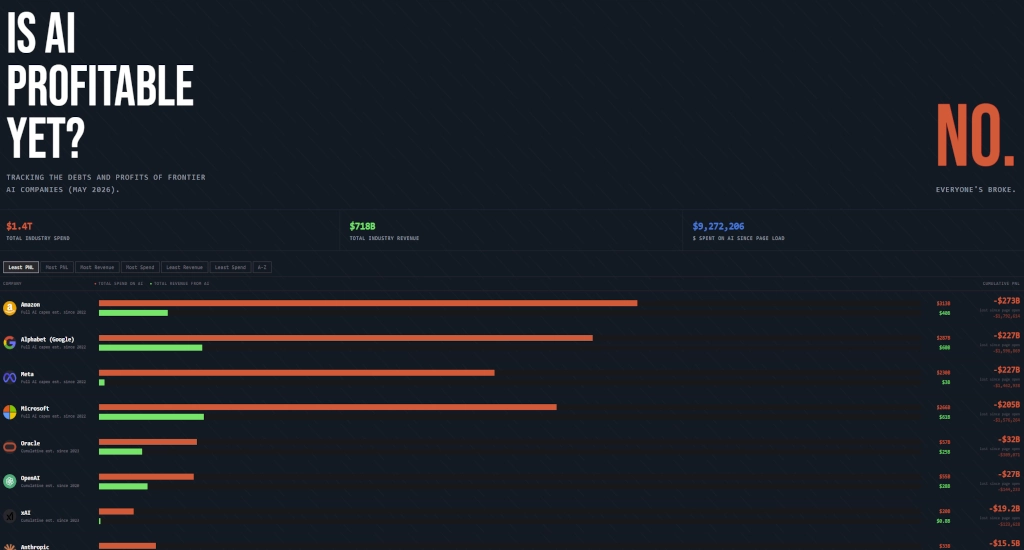Click the Meta logo icon
This screenshot has width=1024, height=550.
9,378
